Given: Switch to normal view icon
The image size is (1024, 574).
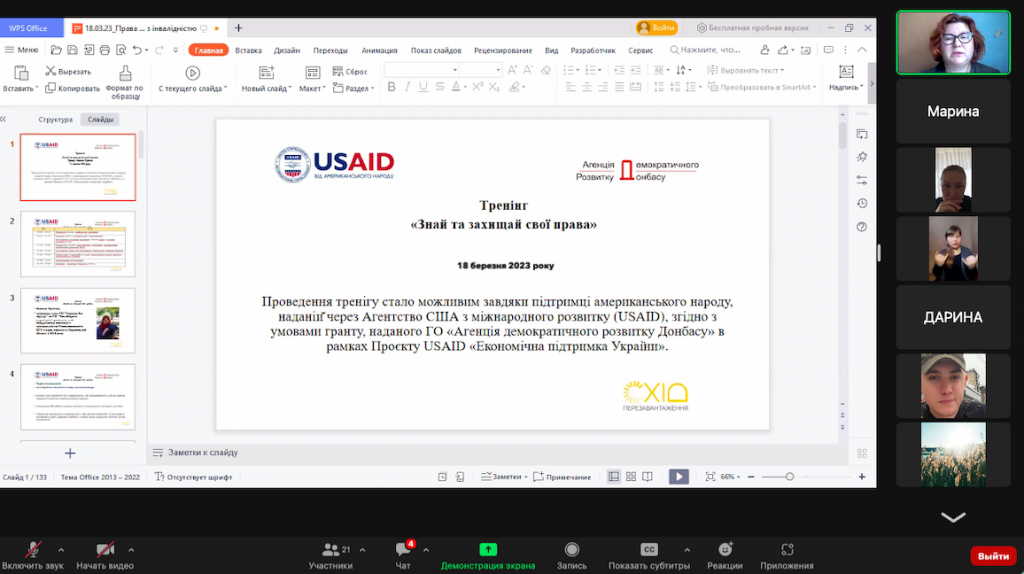Looking at the screenshot, I should (x=614, y=477).
